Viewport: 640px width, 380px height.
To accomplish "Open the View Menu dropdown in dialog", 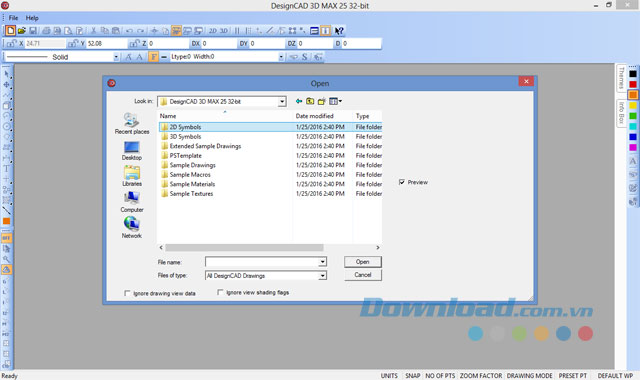I will click(x=336, y=101).
